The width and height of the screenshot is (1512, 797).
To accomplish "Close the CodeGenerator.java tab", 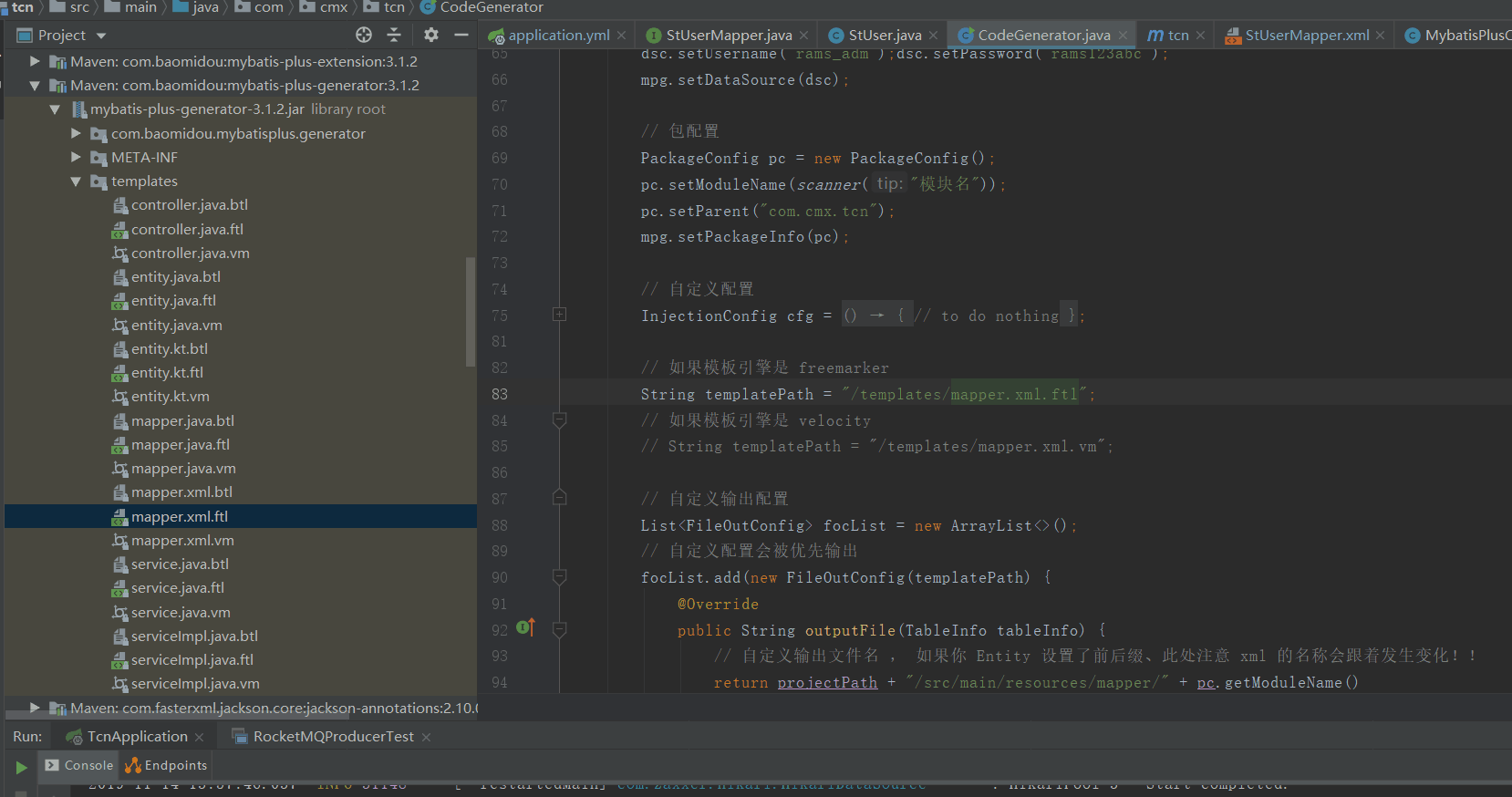I will coord(1123,36).
